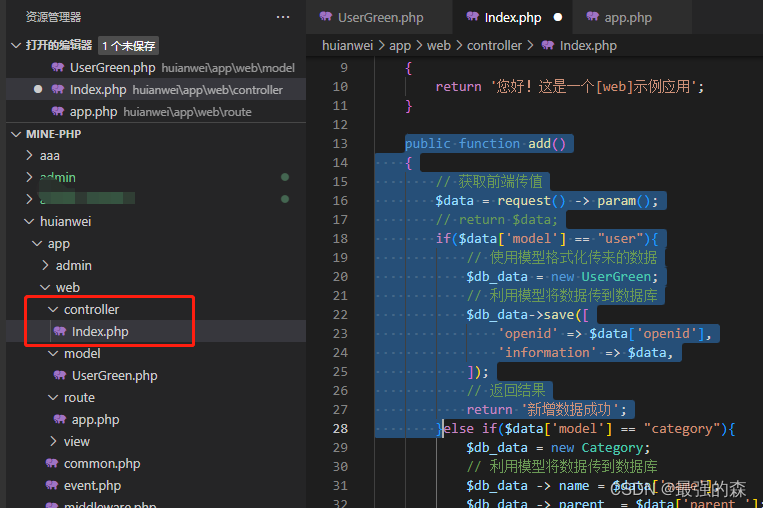Viewport: 763px width, 508px height.
Task: Click app in the breadcrumb path
Action: pos(400,46)
